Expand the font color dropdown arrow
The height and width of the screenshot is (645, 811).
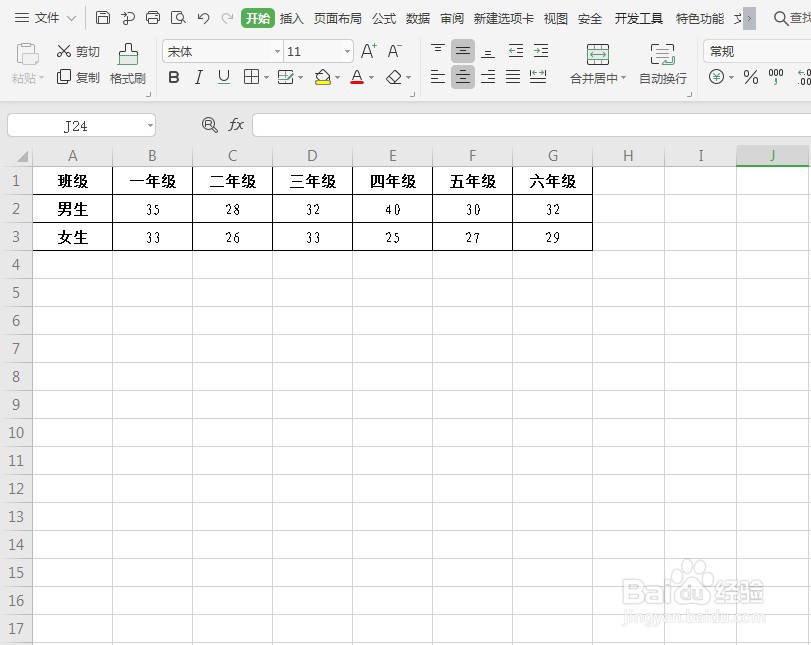point(371,78)
